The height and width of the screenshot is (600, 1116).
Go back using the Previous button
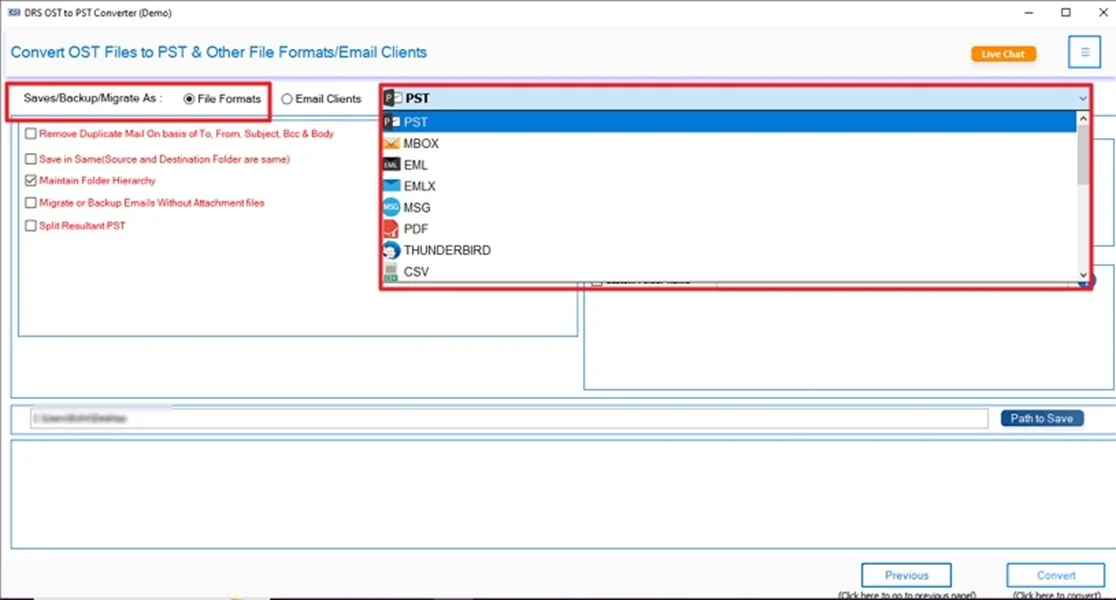click(x=906, y=574)
